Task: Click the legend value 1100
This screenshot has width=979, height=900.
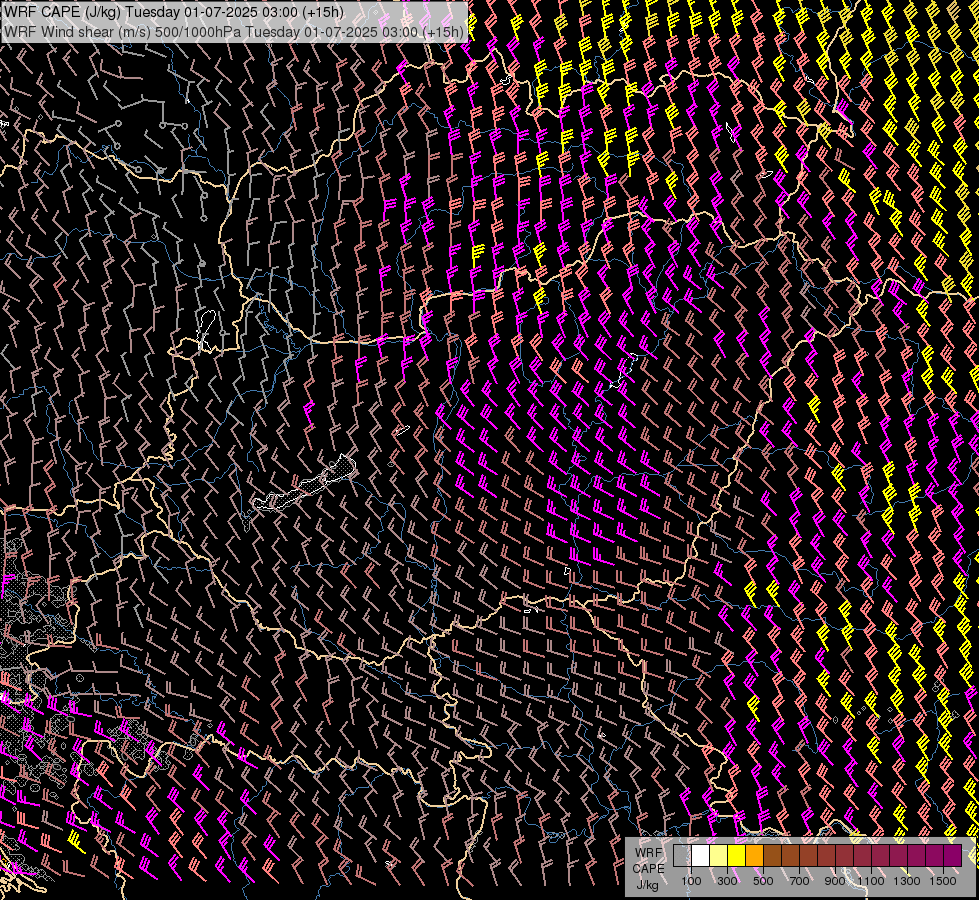Action: [x=871, y=881]
